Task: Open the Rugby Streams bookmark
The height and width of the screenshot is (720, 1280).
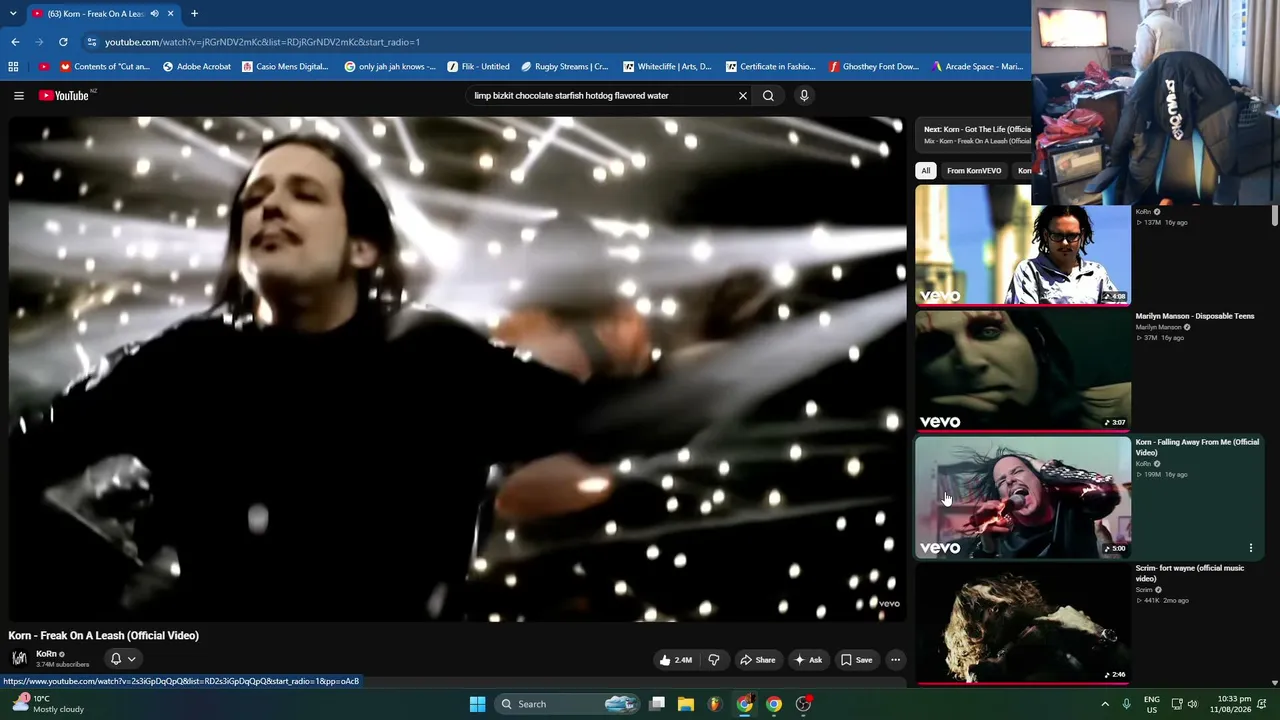Action: point(565,67)
